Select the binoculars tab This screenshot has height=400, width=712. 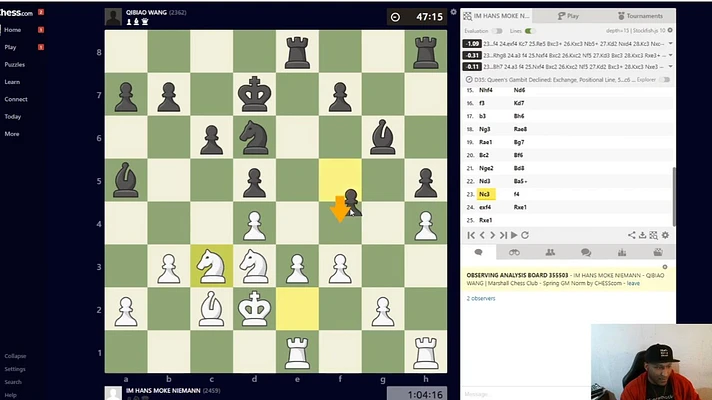514,252
